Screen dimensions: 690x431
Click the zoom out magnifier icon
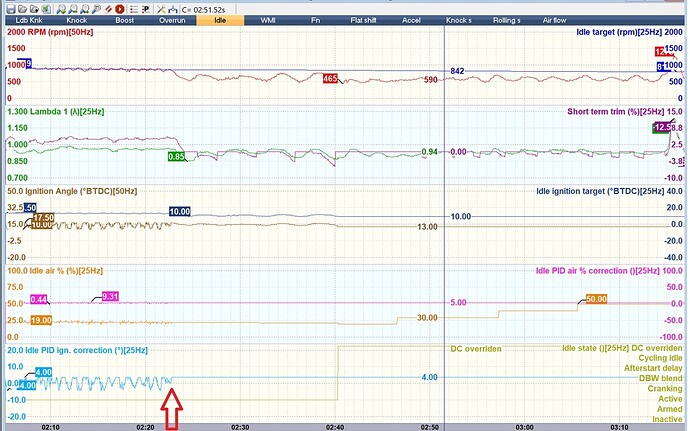(73, 9)
